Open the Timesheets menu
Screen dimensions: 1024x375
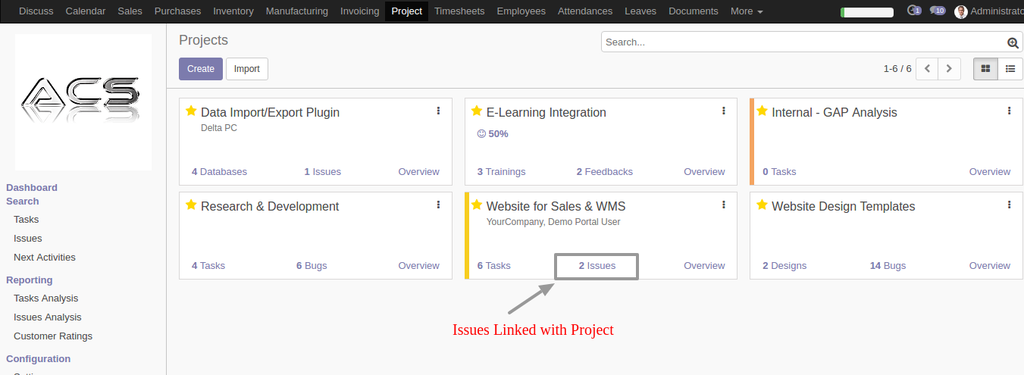[459, 11]
